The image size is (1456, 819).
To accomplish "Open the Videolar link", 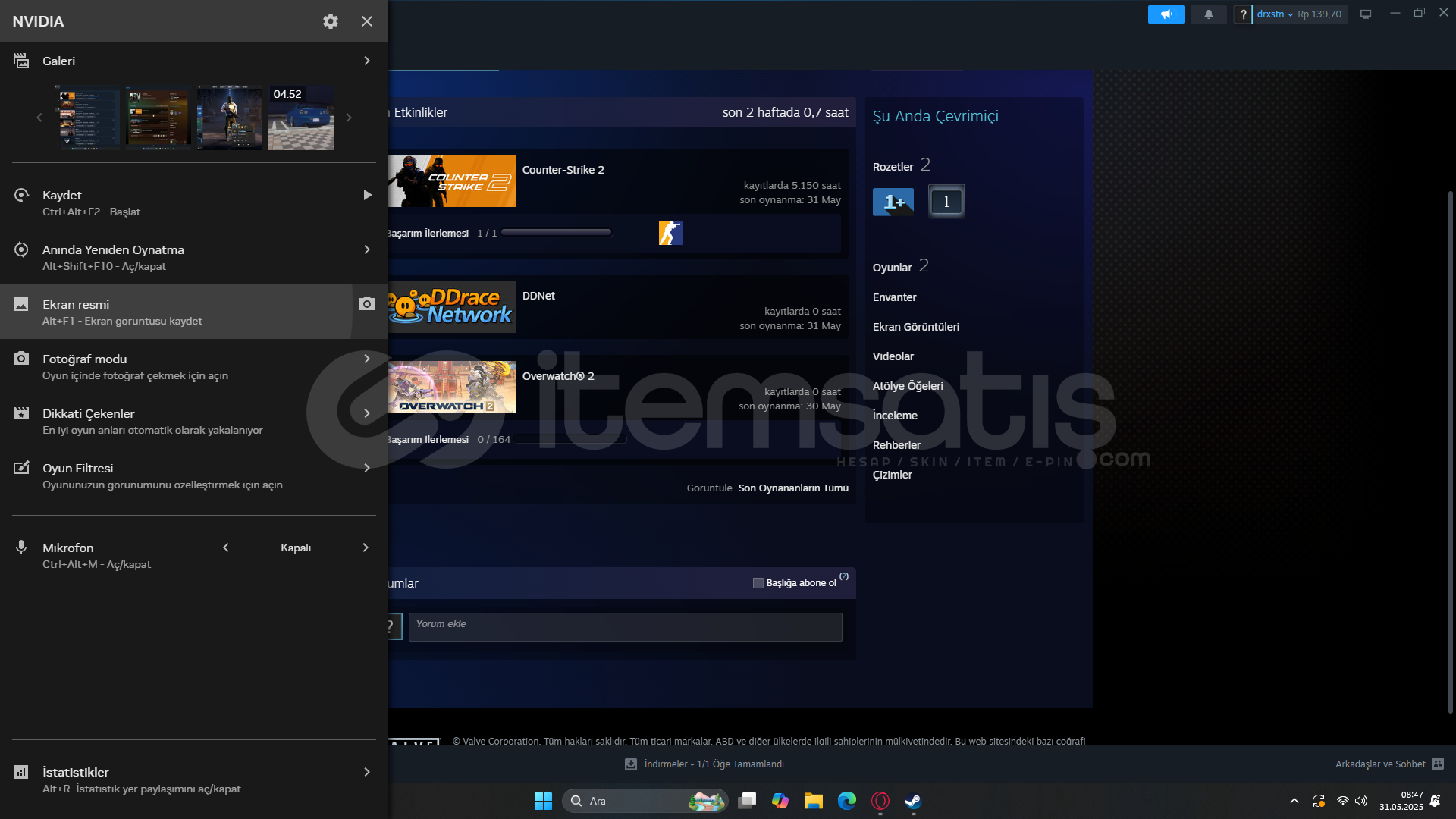I will point(893,356).
